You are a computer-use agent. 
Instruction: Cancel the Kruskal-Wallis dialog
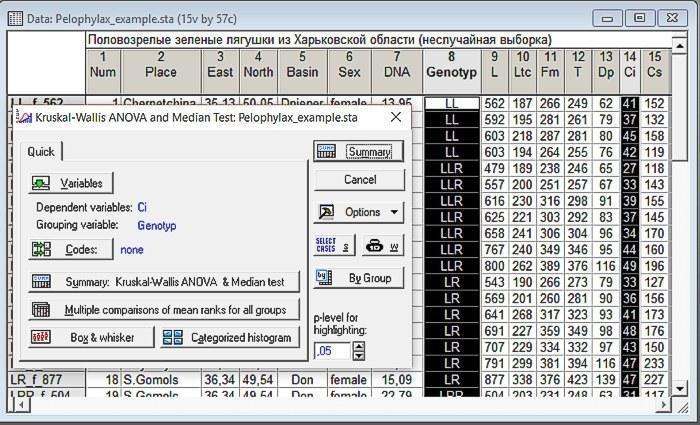(x=358, y=180)
